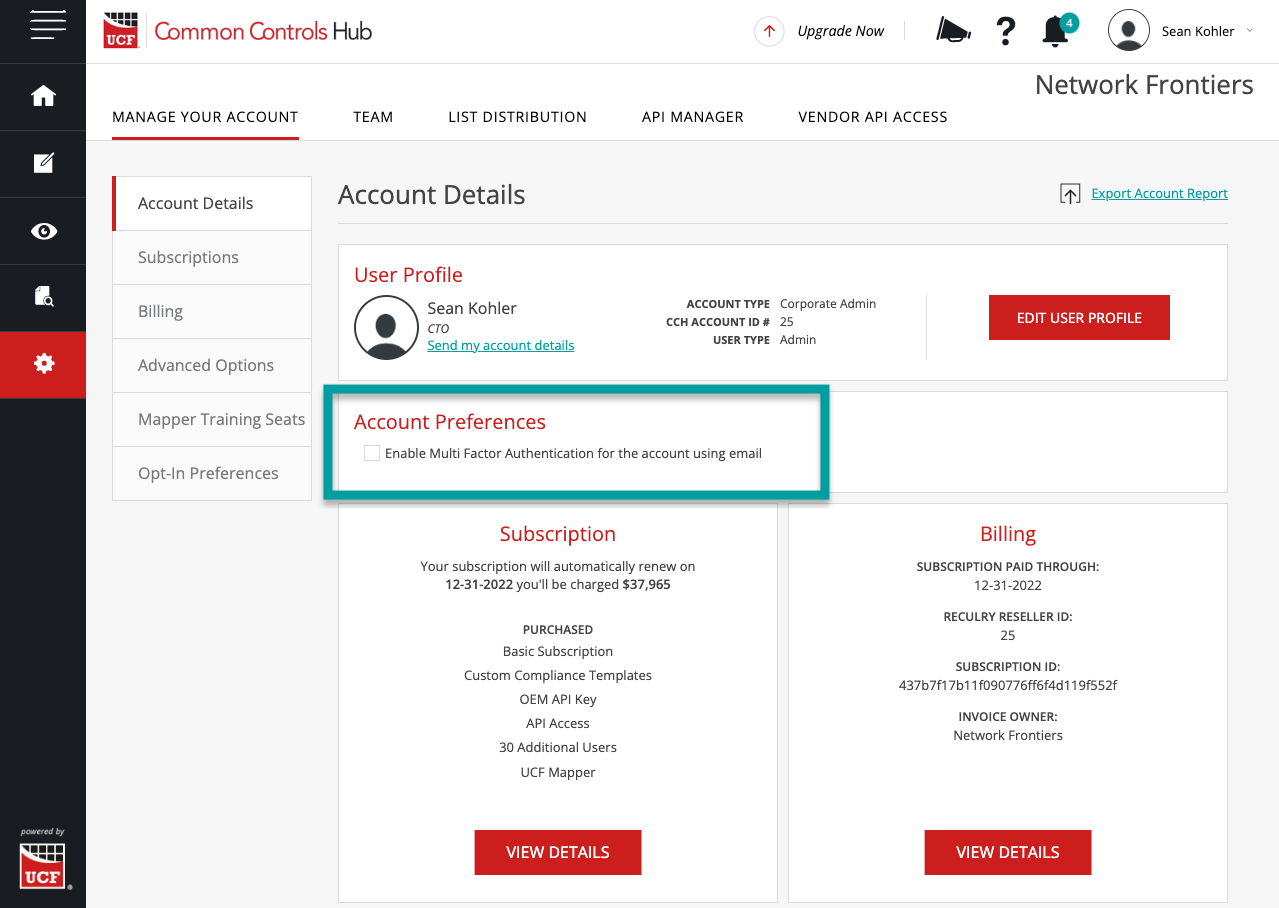Click the EDIT USER PROFILE button
The image size is (1279, 908).
(x=1078, y=317)
